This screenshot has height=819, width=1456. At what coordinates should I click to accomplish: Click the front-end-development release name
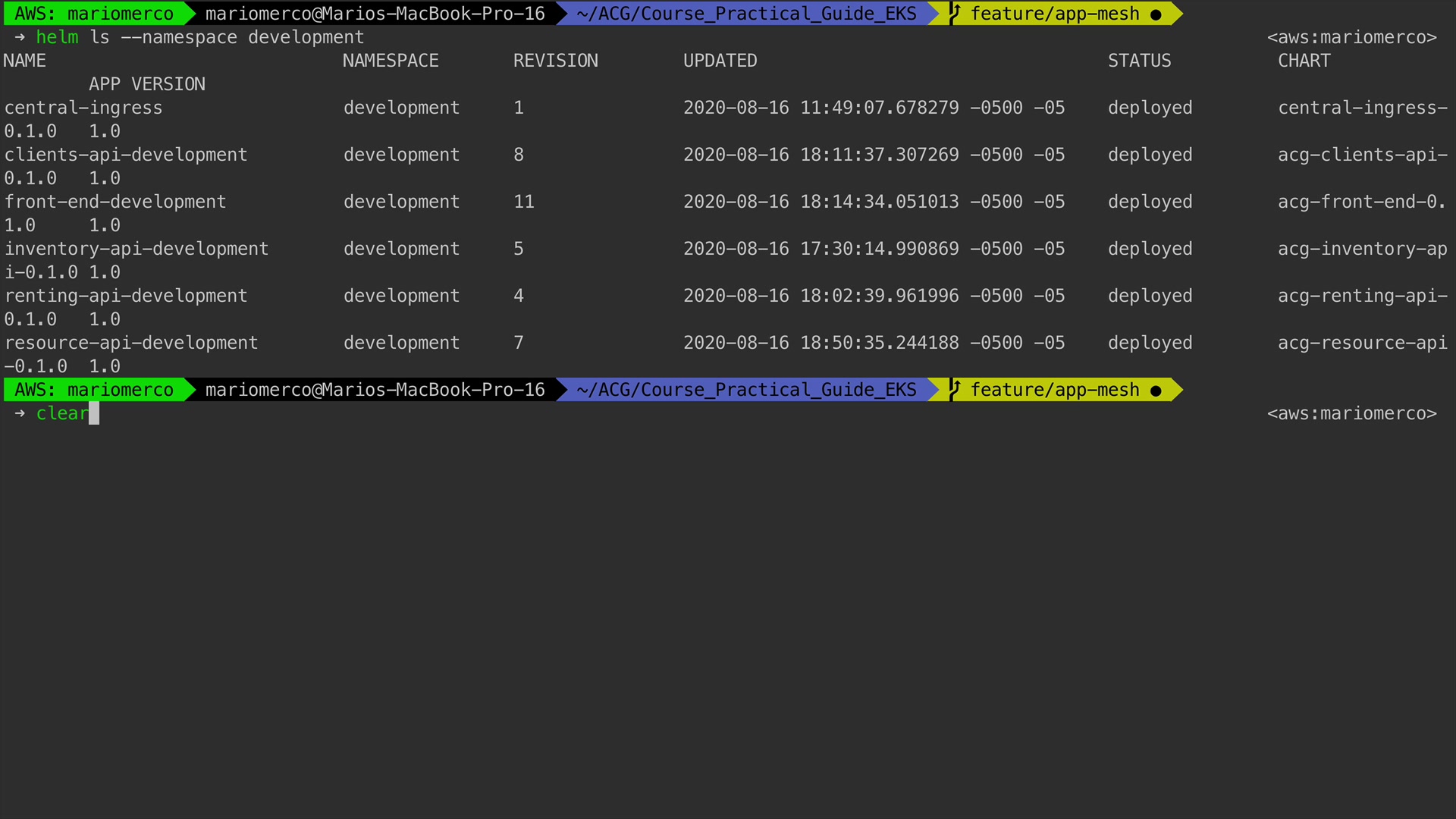[115, 202]
